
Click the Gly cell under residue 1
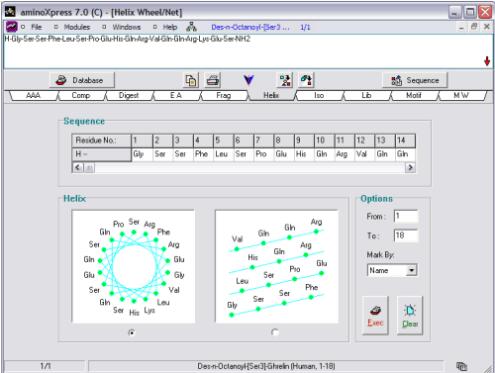142,154
